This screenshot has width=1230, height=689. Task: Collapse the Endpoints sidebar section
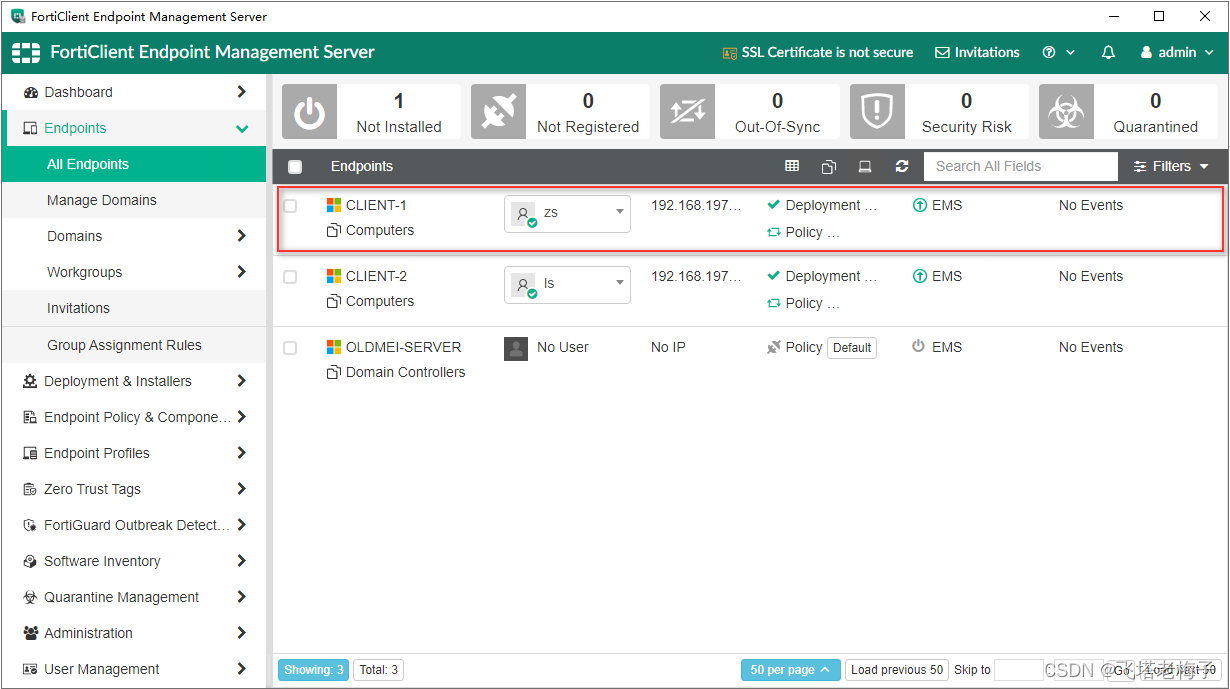tap(242, 128)
